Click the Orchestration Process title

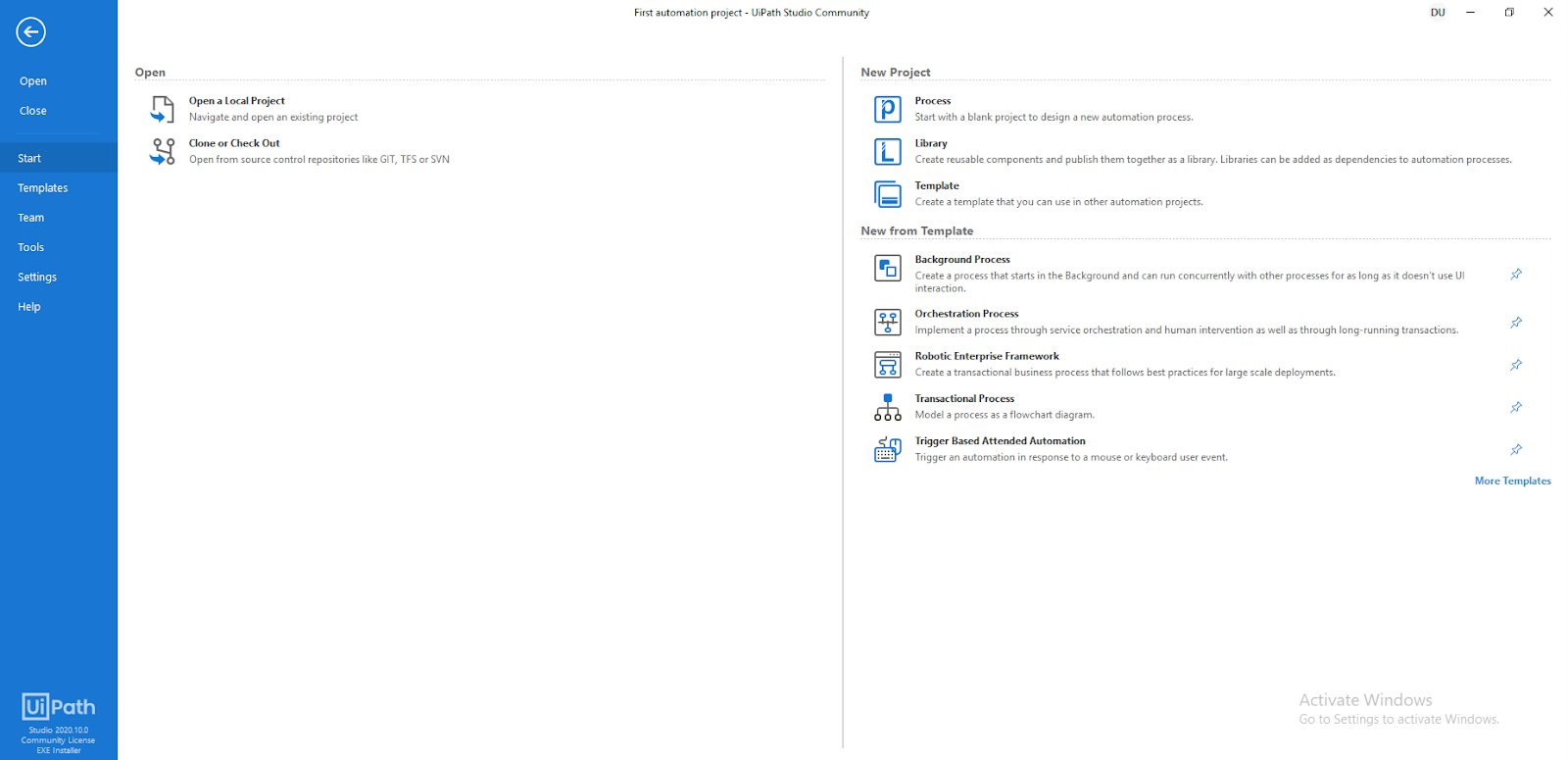click(966, 314)
